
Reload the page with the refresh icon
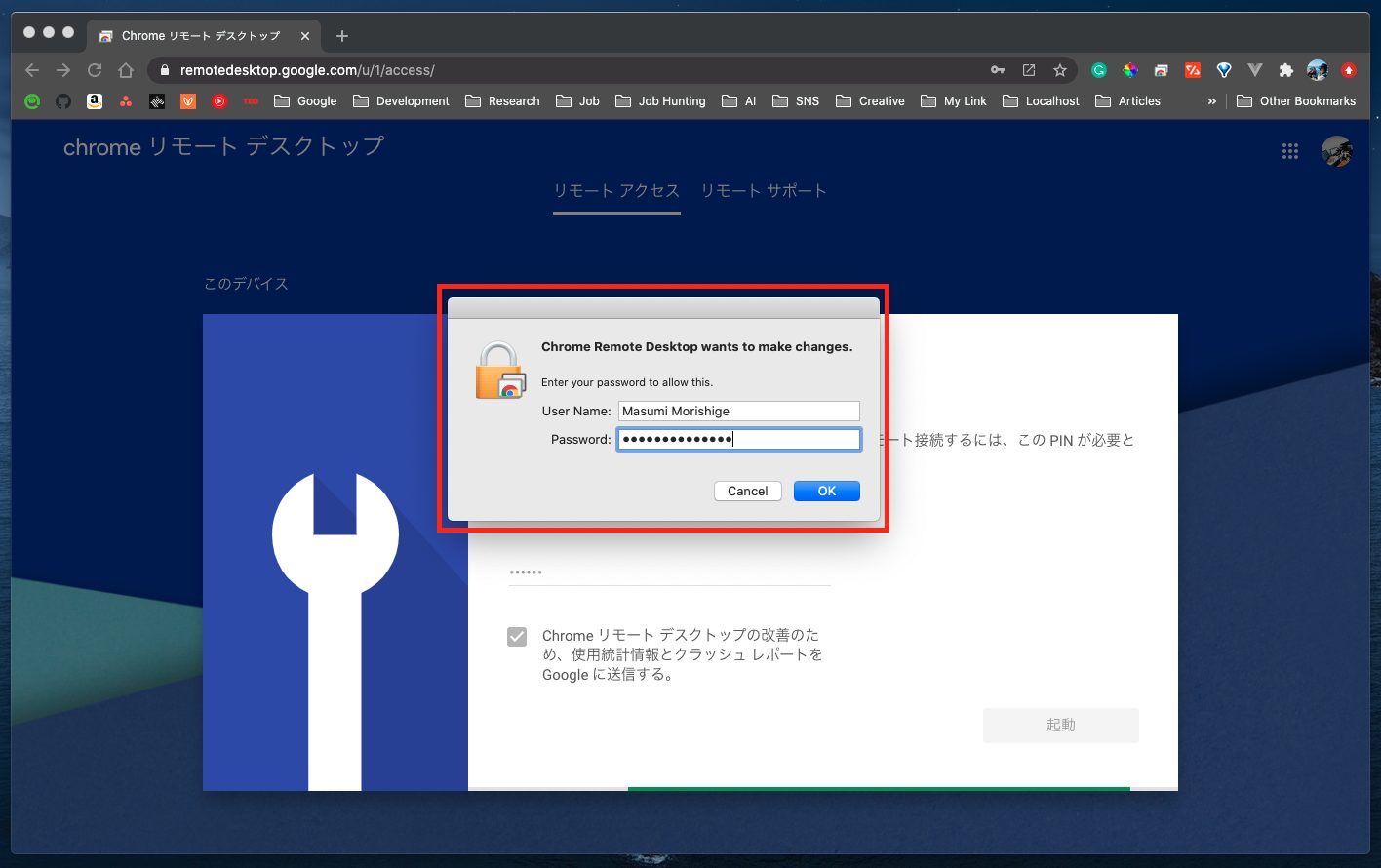(95, 70)
